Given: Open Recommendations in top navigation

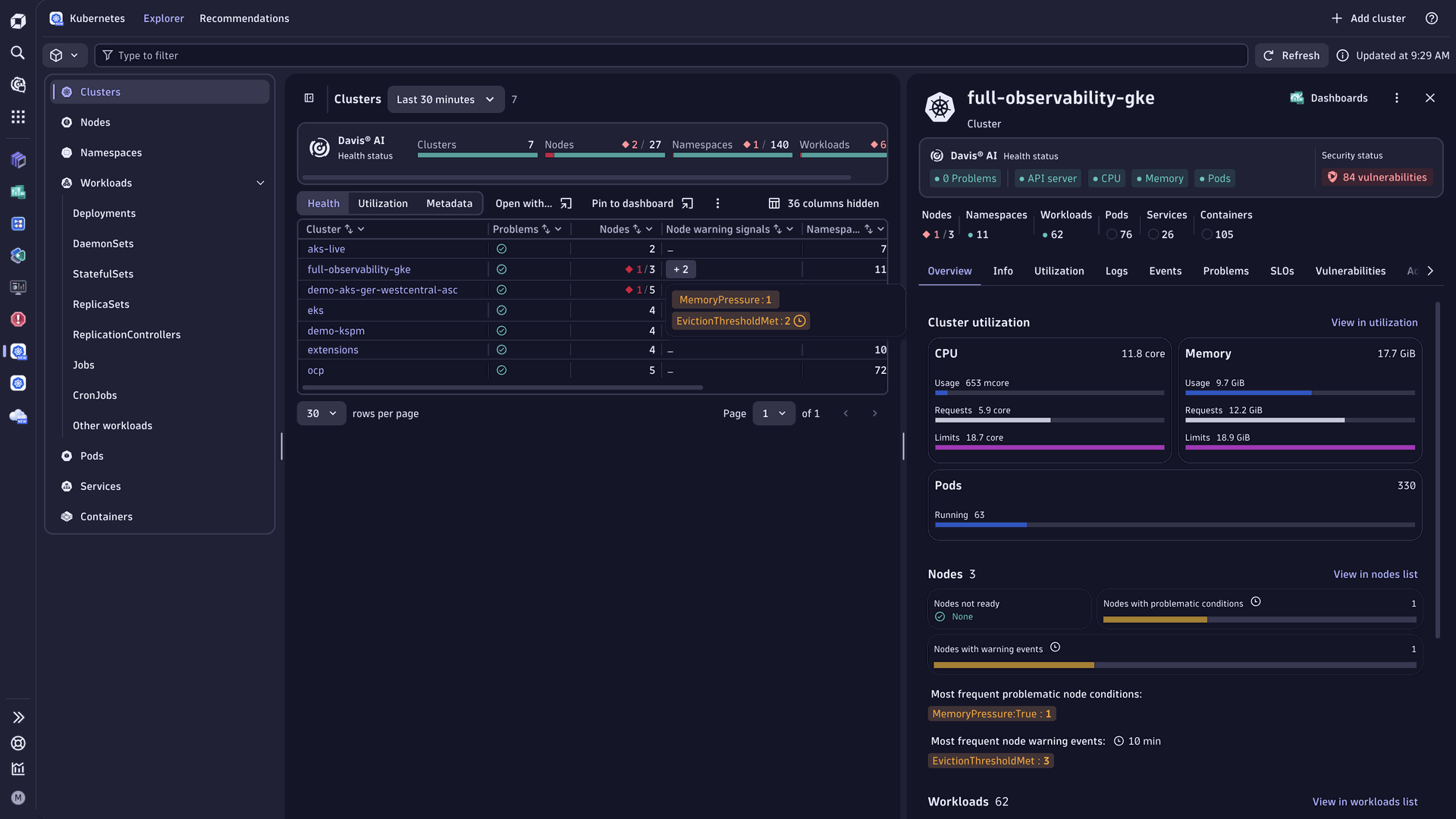Looking at the screenshot, I should pos(244,18).
